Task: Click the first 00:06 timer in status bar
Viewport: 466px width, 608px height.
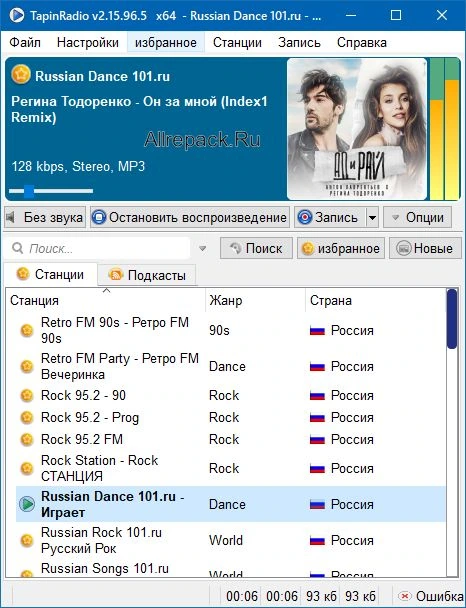Action: 242,596
